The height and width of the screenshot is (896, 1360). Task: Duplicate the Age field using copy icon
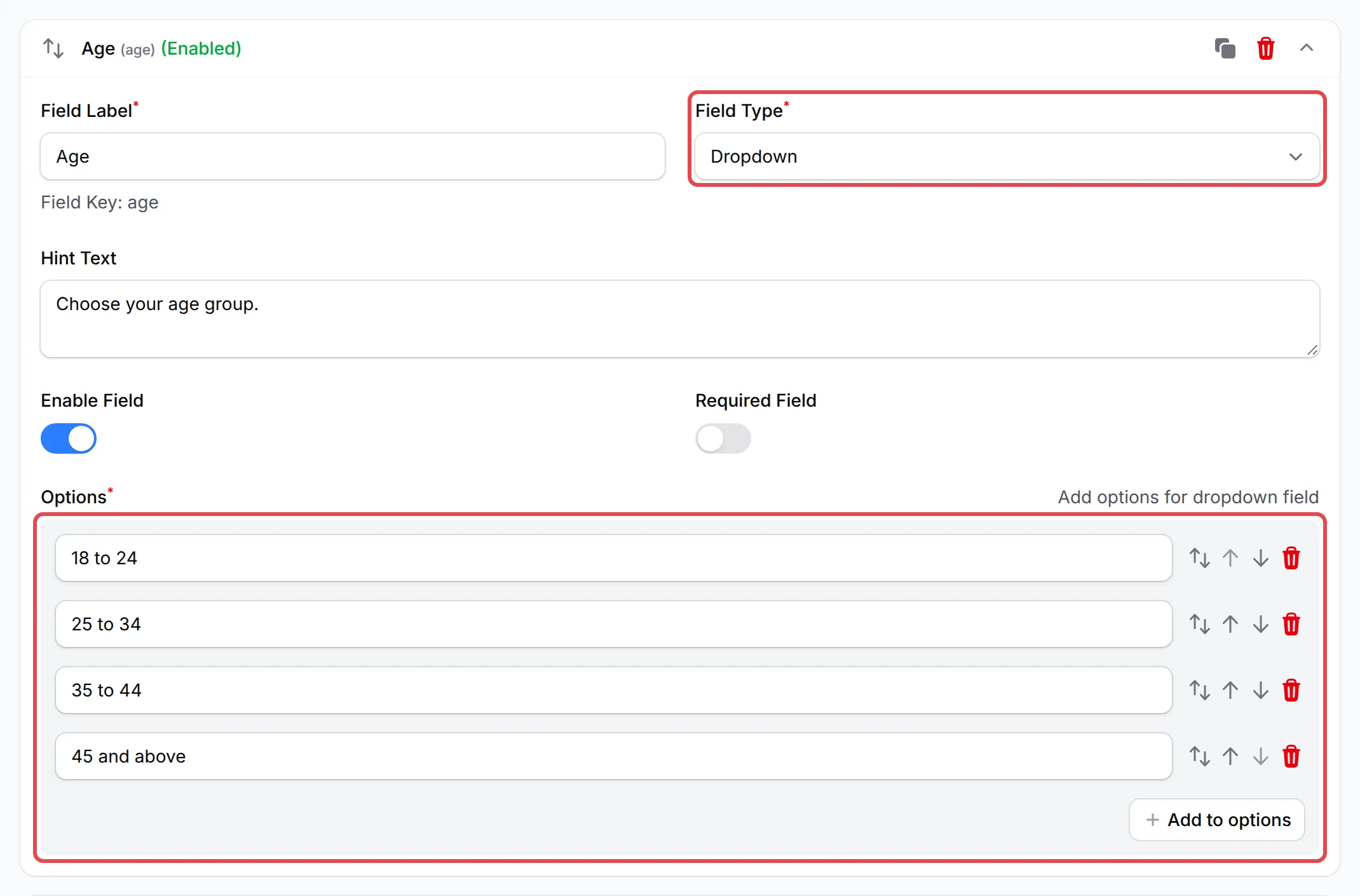pyautogui.click(x=1225, y=48)
